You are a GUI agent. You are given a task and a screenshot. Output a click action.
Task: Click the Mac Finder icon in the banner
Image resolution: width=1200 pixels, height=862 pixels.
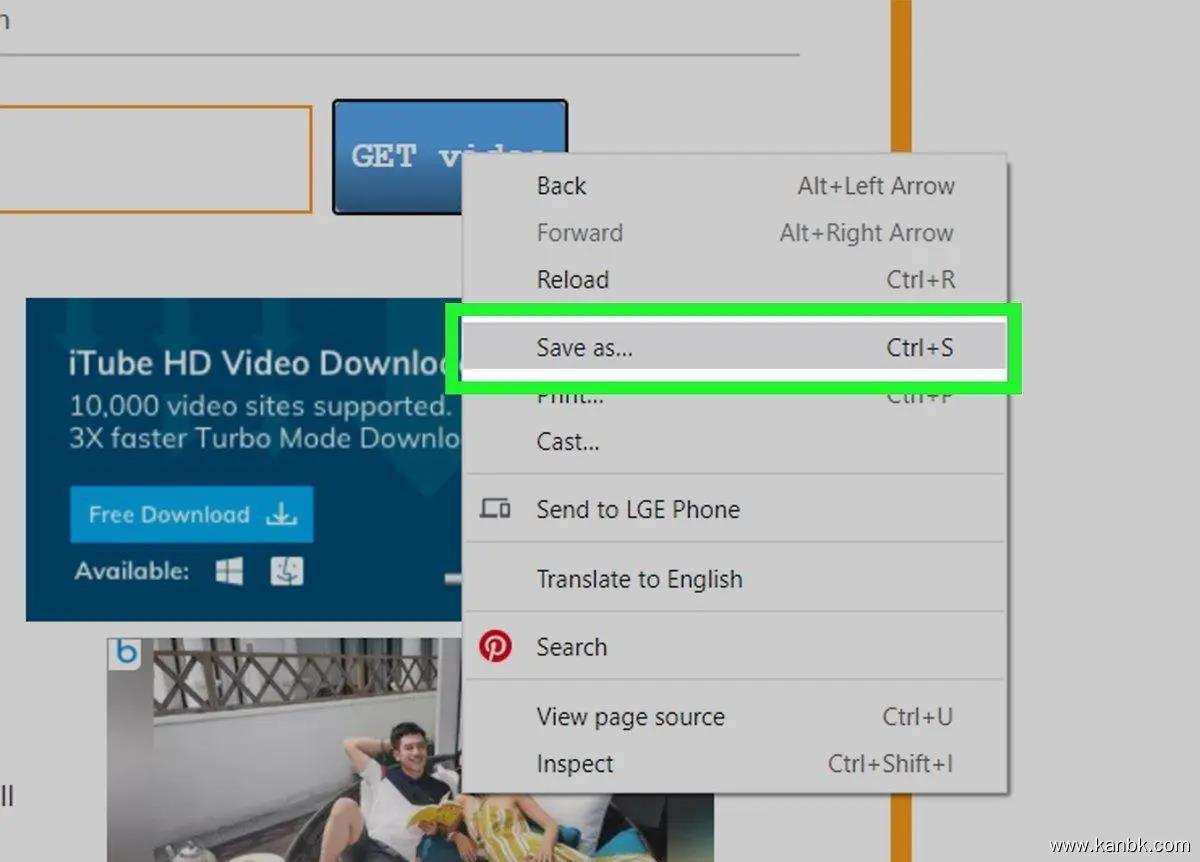click(x=286, y=572)
